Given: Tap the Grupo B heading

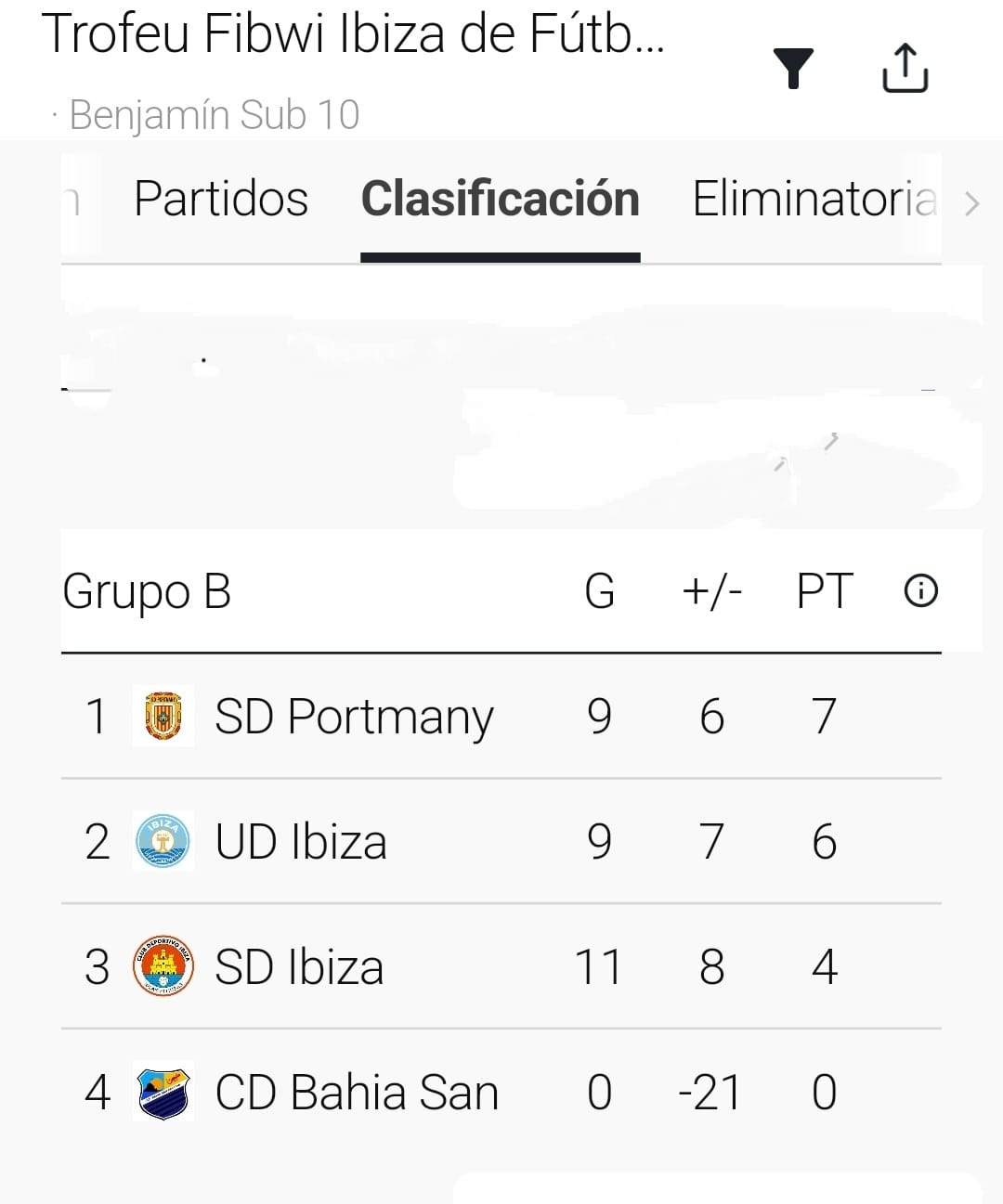Looking at the screenshot, I should (x=147, y=591).
